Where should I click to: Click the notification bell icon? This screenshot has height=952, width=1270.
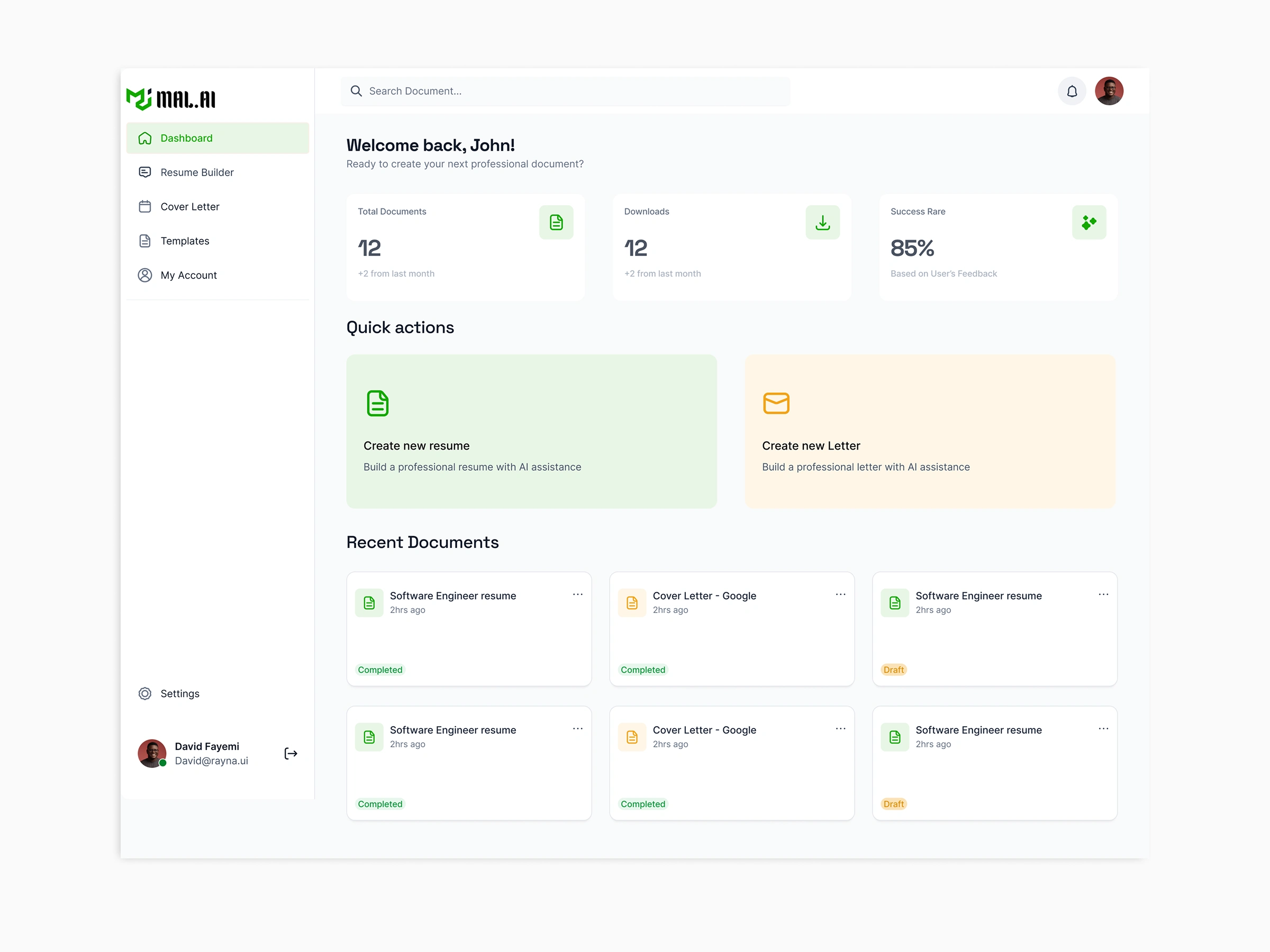tap(1072, 91)
